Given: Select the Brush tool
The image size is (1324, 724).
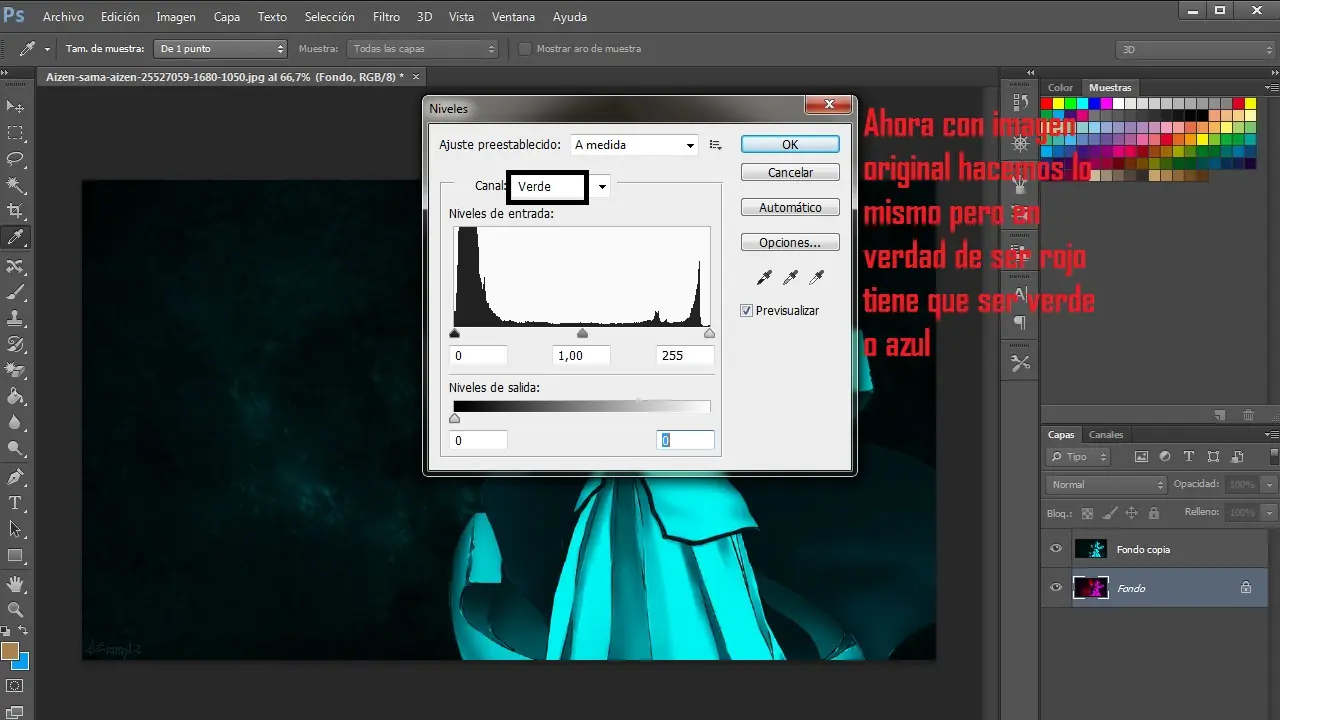Looking at the screenshot, I should click(x=16, y=293).
